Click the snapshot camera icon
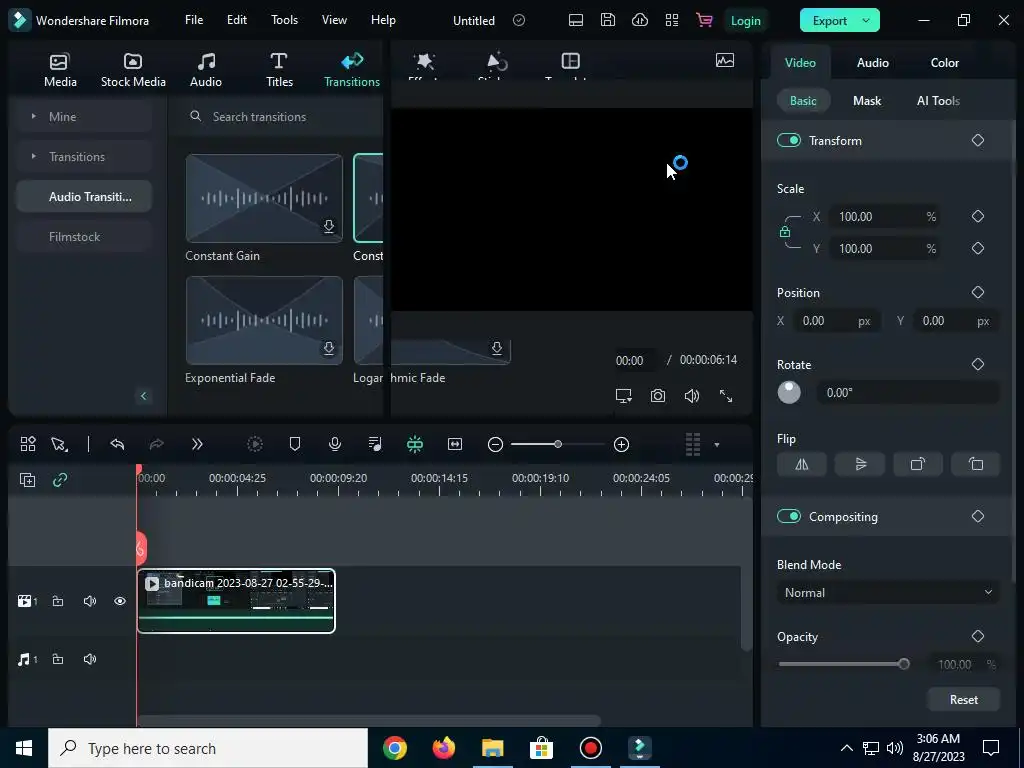1024x768 pixels. (658, 396)
